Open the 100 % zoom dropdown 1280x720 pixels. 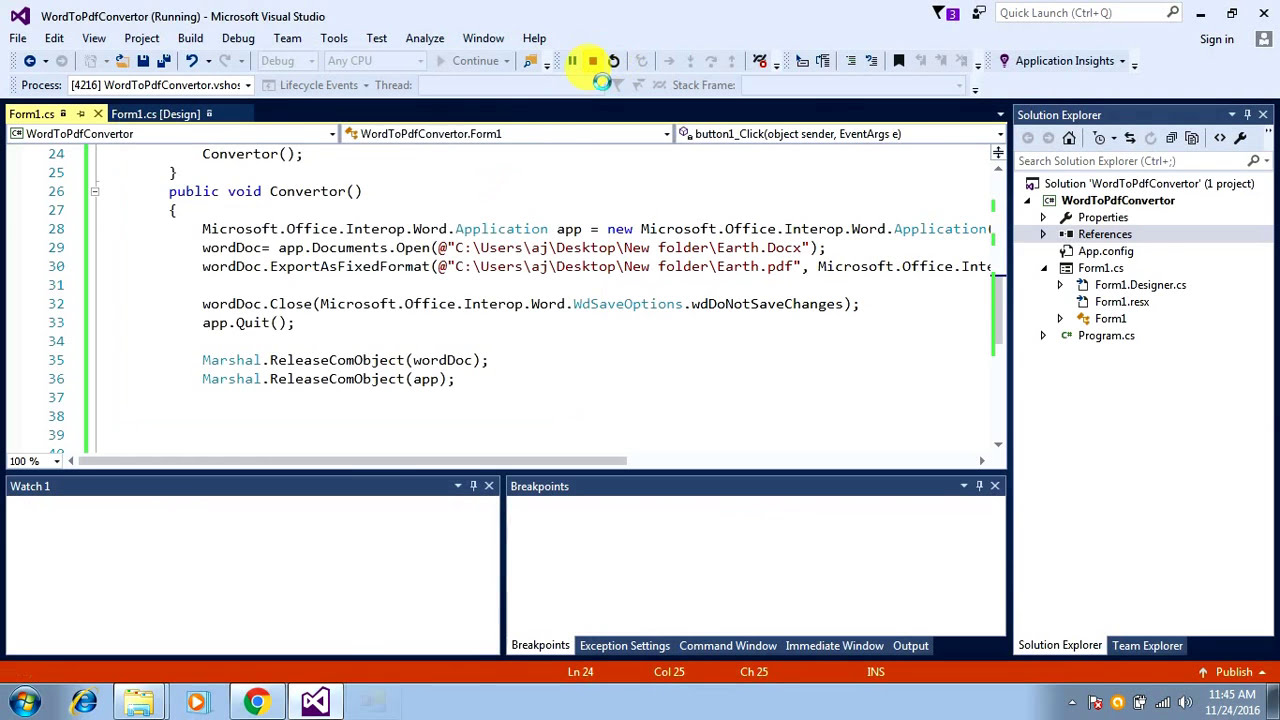point(57,461)
